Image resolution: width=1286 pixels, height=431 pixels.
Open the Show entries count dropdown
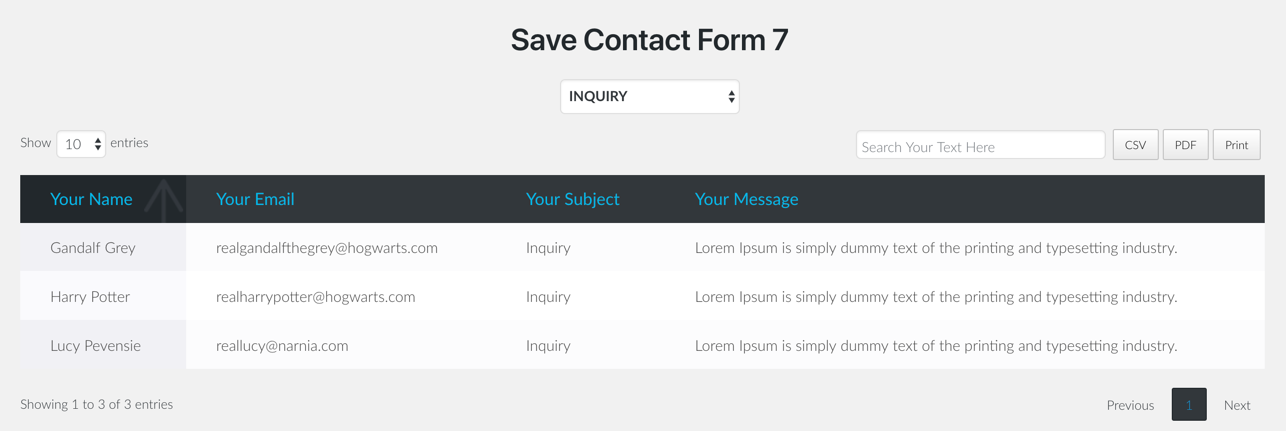(x=81, y=144)
